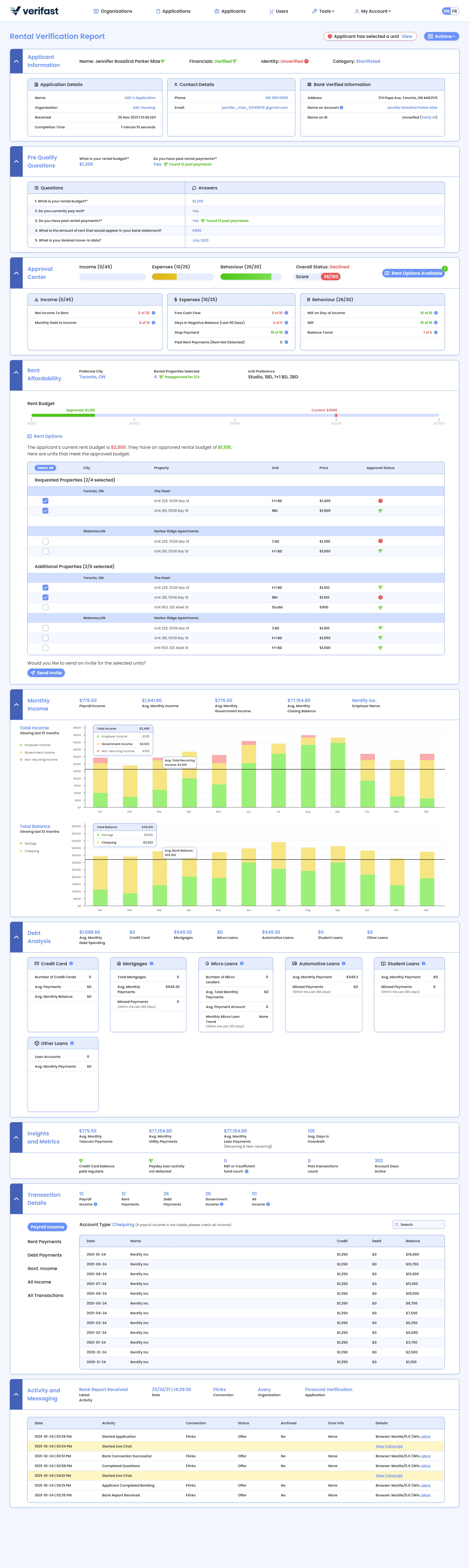
Task: Click the transactions Search field
Action: tap(418, 1225)
